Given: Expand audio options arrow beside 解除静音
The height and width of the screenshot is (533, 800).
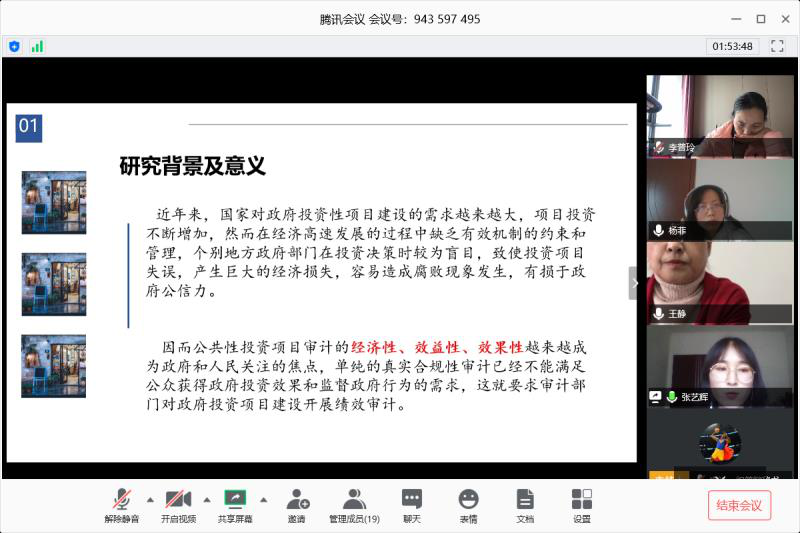Looking at the screenshot, I should click(x=150, y=498).
